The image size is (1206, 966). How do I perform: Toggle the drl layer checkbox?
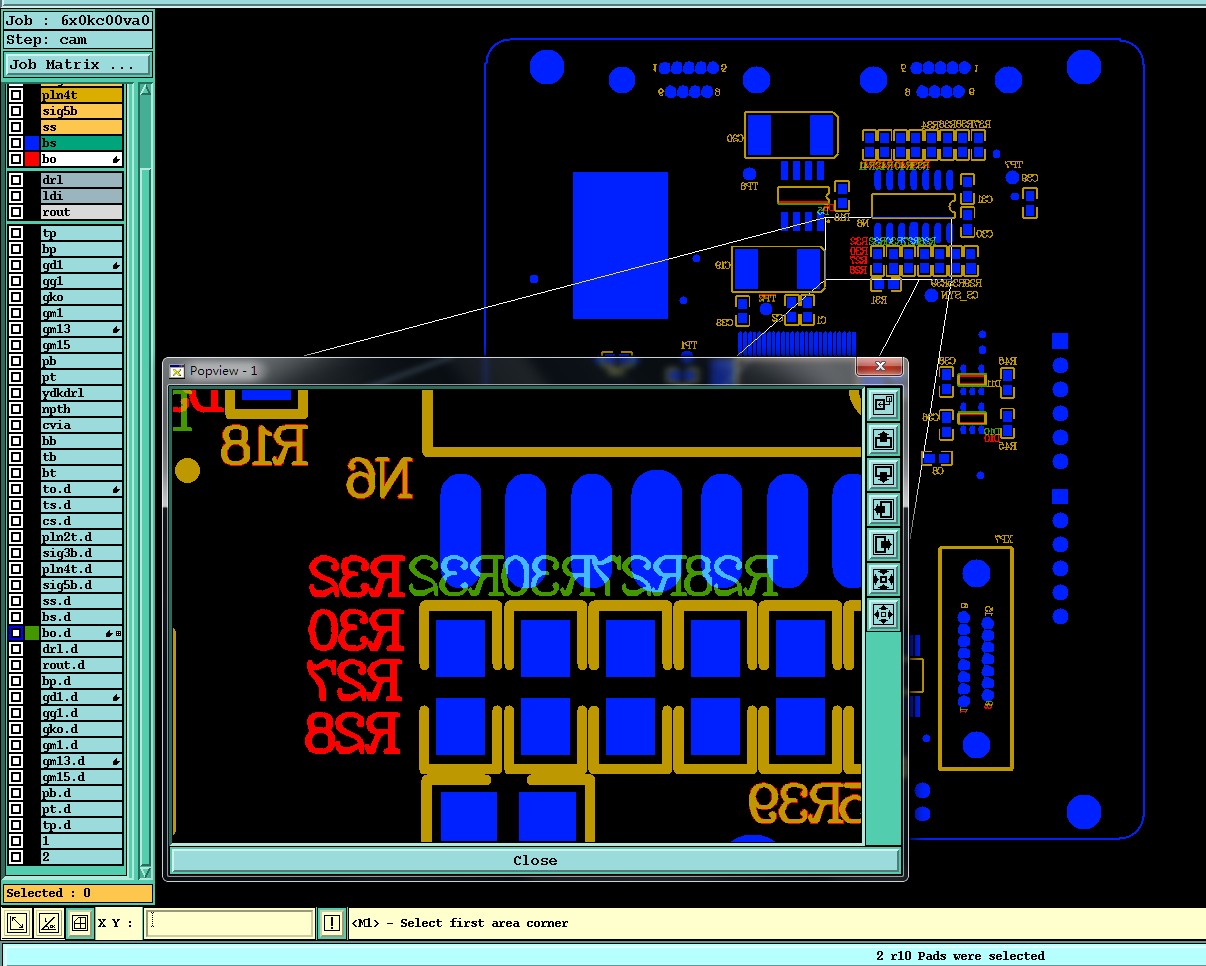pyautogui.click(x=16, y=180)
